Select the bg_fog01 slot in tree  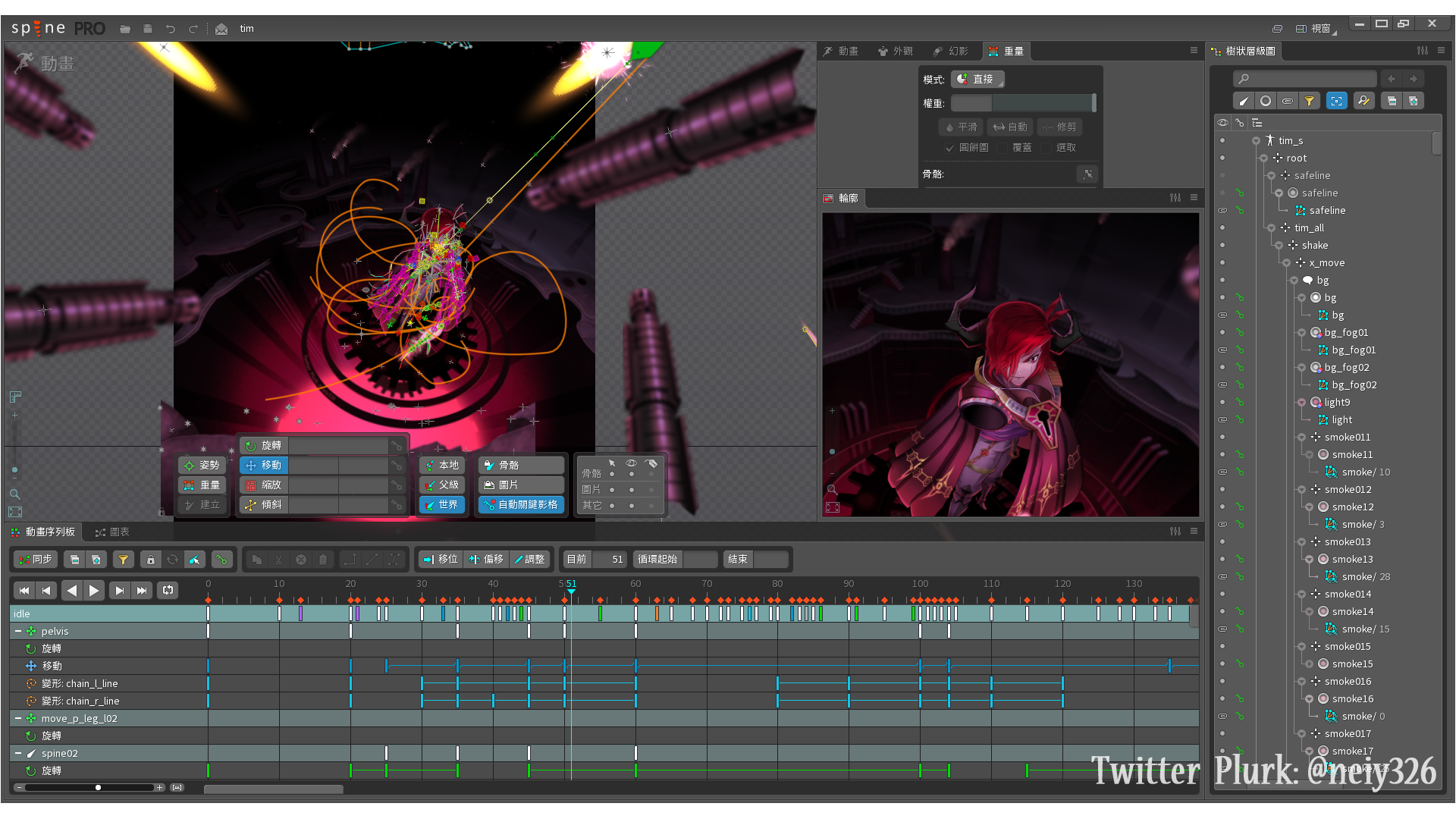[1346, 332]
